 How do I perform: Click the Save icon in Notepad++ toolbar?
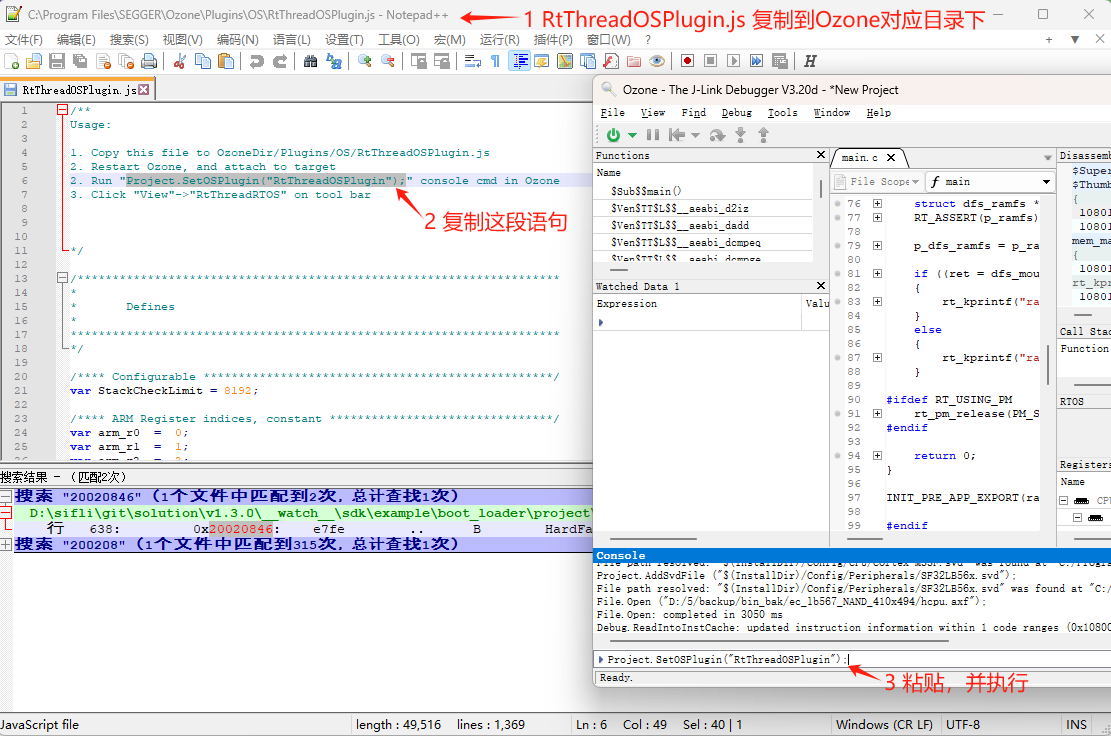57,62
